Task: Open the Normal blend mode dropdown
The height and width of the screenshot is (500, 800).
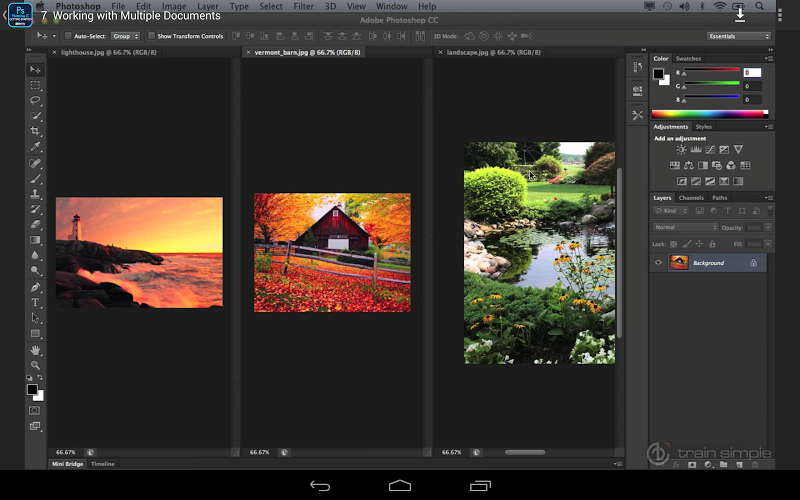Action: [x=686, y=227]
